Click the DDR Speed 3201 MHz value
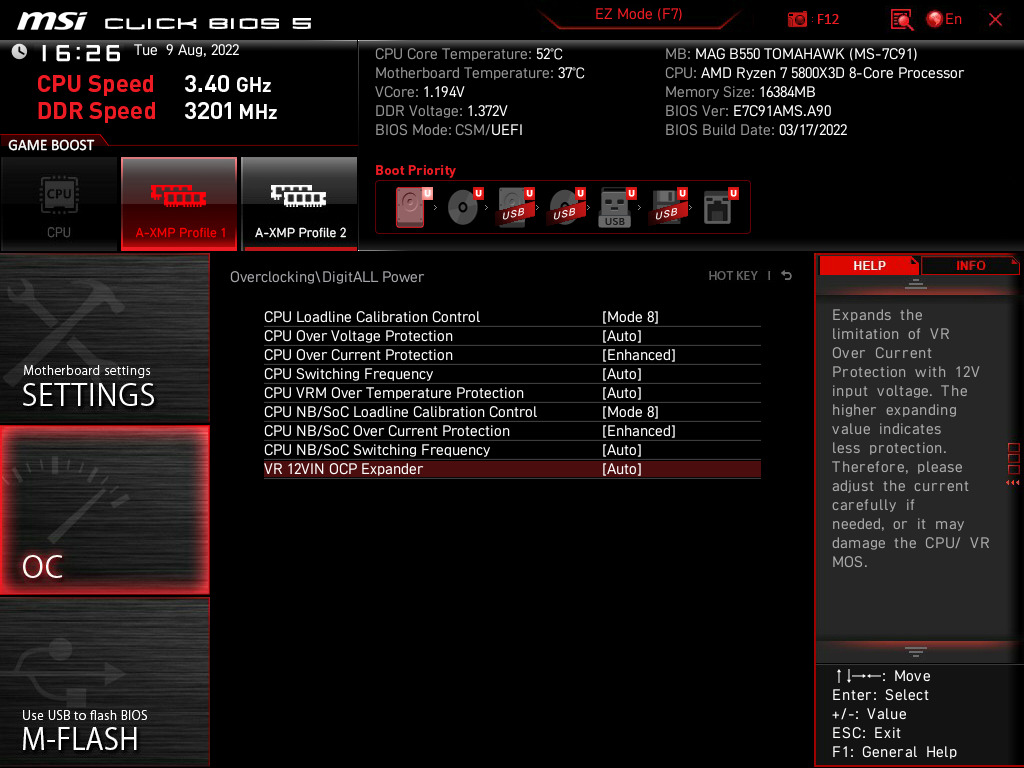This screenshot has height=768, width=1024. 231,111
